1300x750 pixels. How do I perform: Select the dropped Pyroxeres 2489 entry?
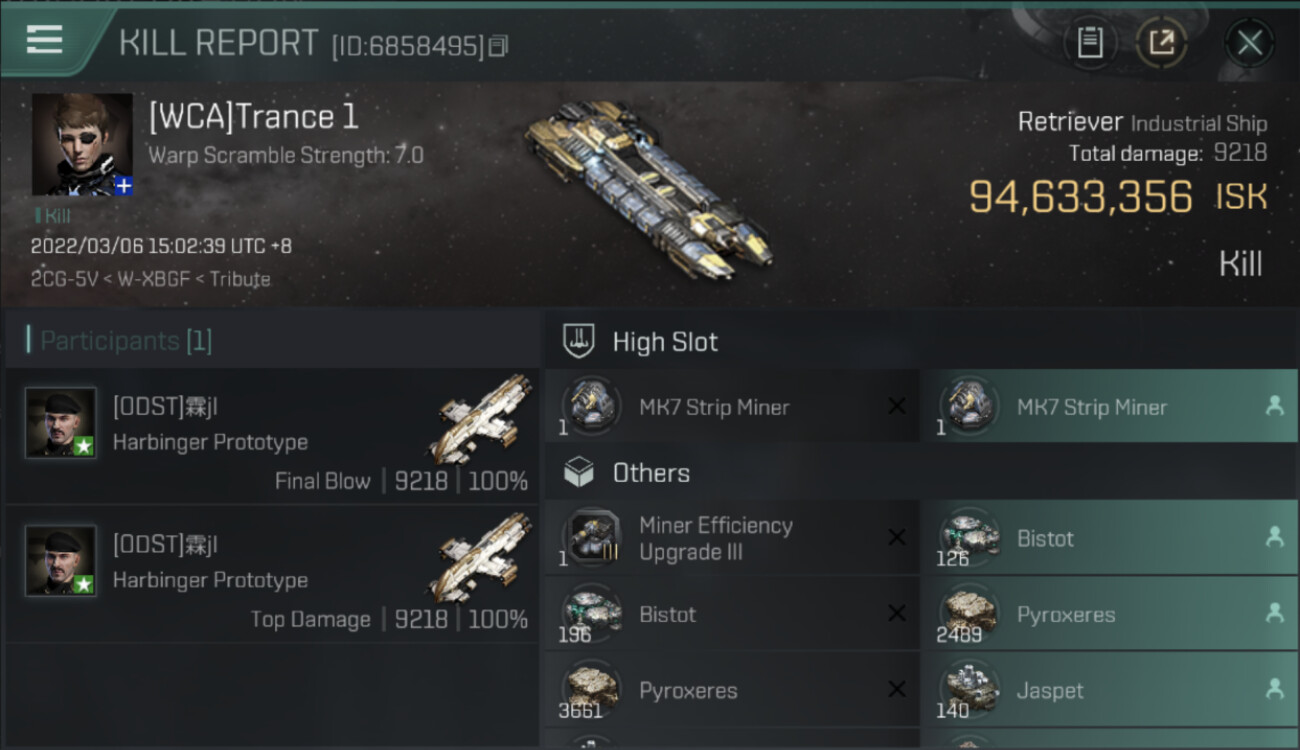pos(1108,614)
